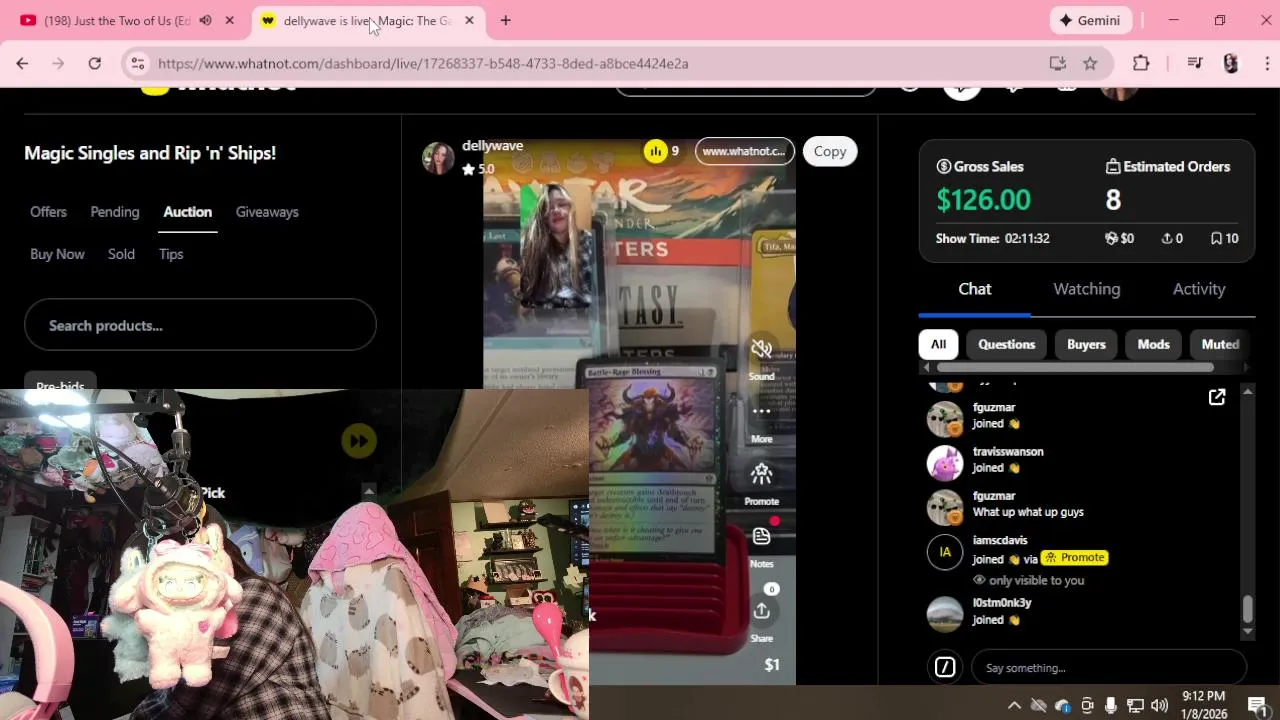Image resolution: width=1280 pixels, height=720 pixels.
Task: Open the Windows notification center
Action: [x=1257, y=705]
